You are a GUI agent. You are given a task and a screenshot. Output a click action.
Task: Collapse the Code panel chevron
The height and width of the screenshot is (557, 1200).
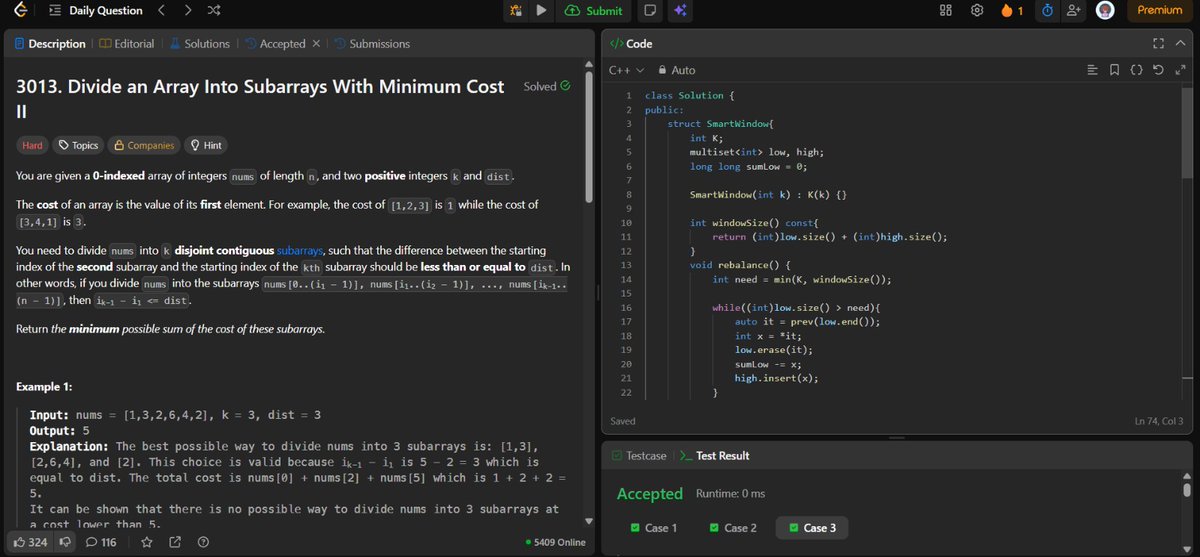[1181, 44]
